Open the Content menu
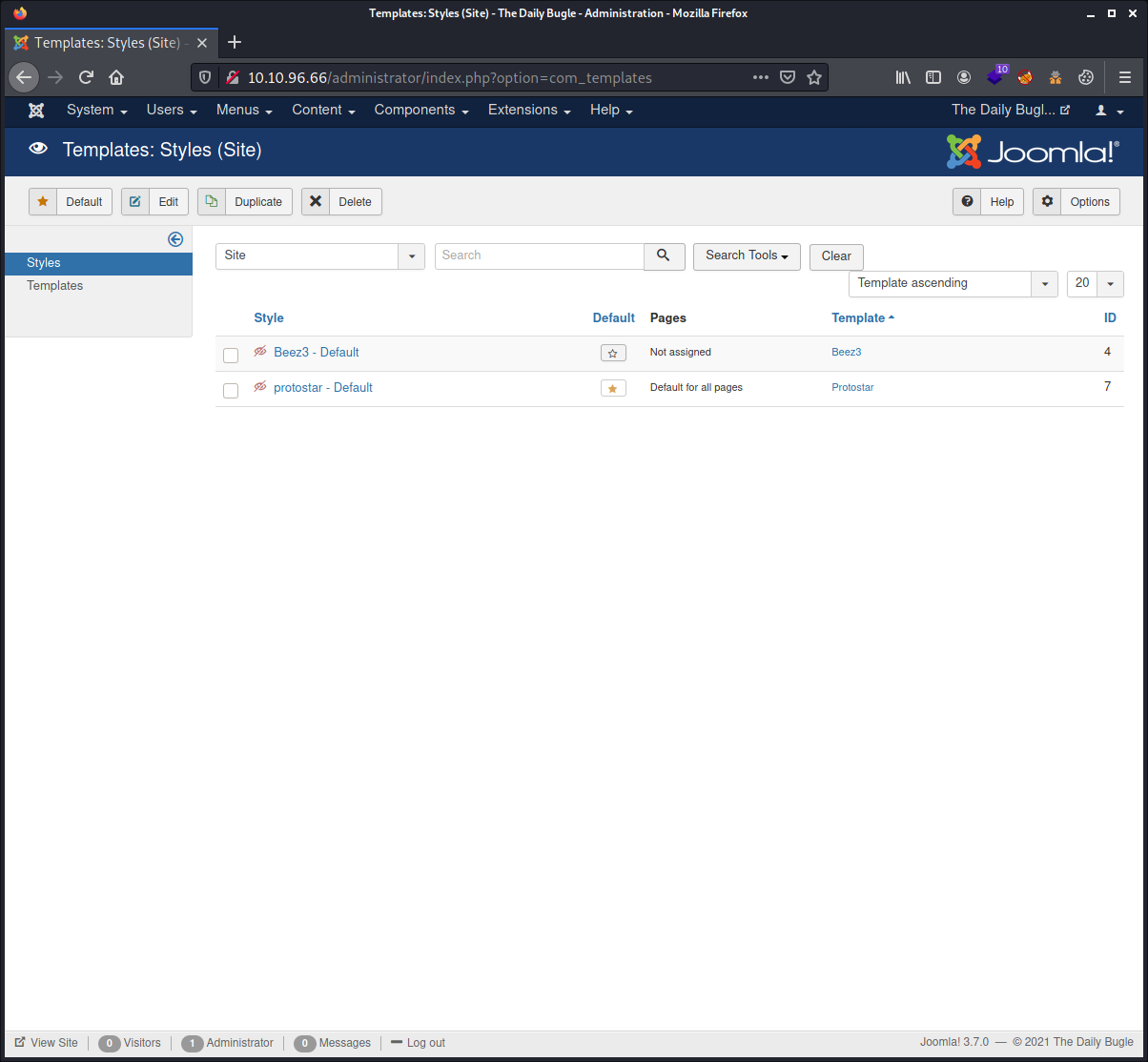The image size is (1148, 1062). 323,111
